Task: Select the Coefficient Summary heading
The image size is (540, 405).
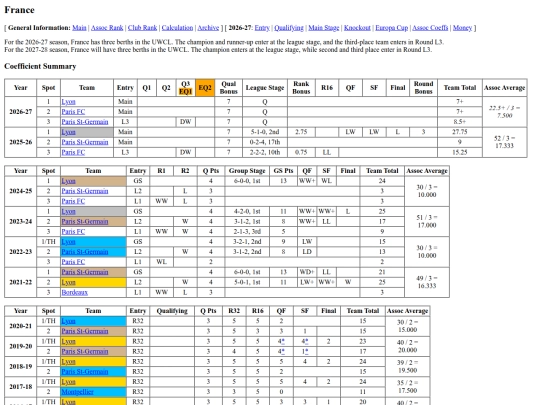Action: [x=40, y=66]
